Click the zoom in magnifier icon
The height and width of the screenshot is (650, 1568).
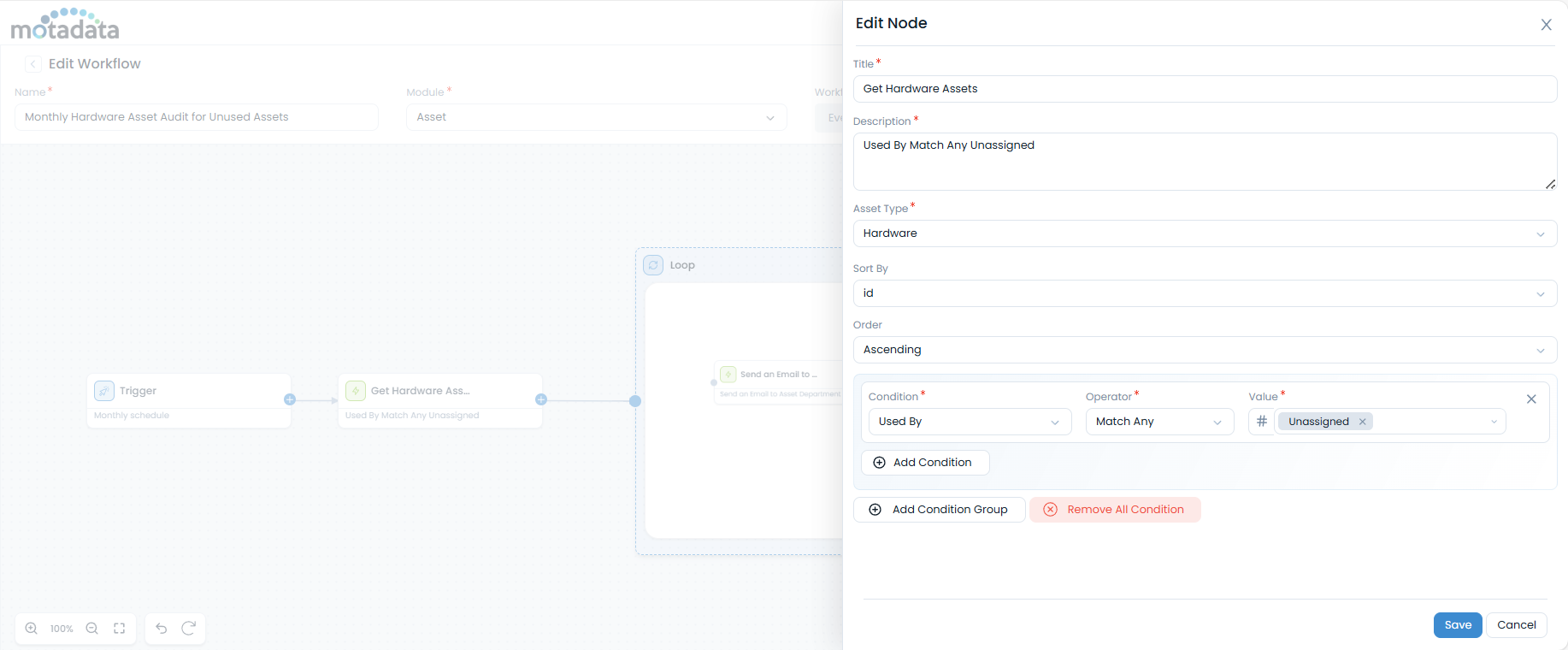tap(32, 629)
